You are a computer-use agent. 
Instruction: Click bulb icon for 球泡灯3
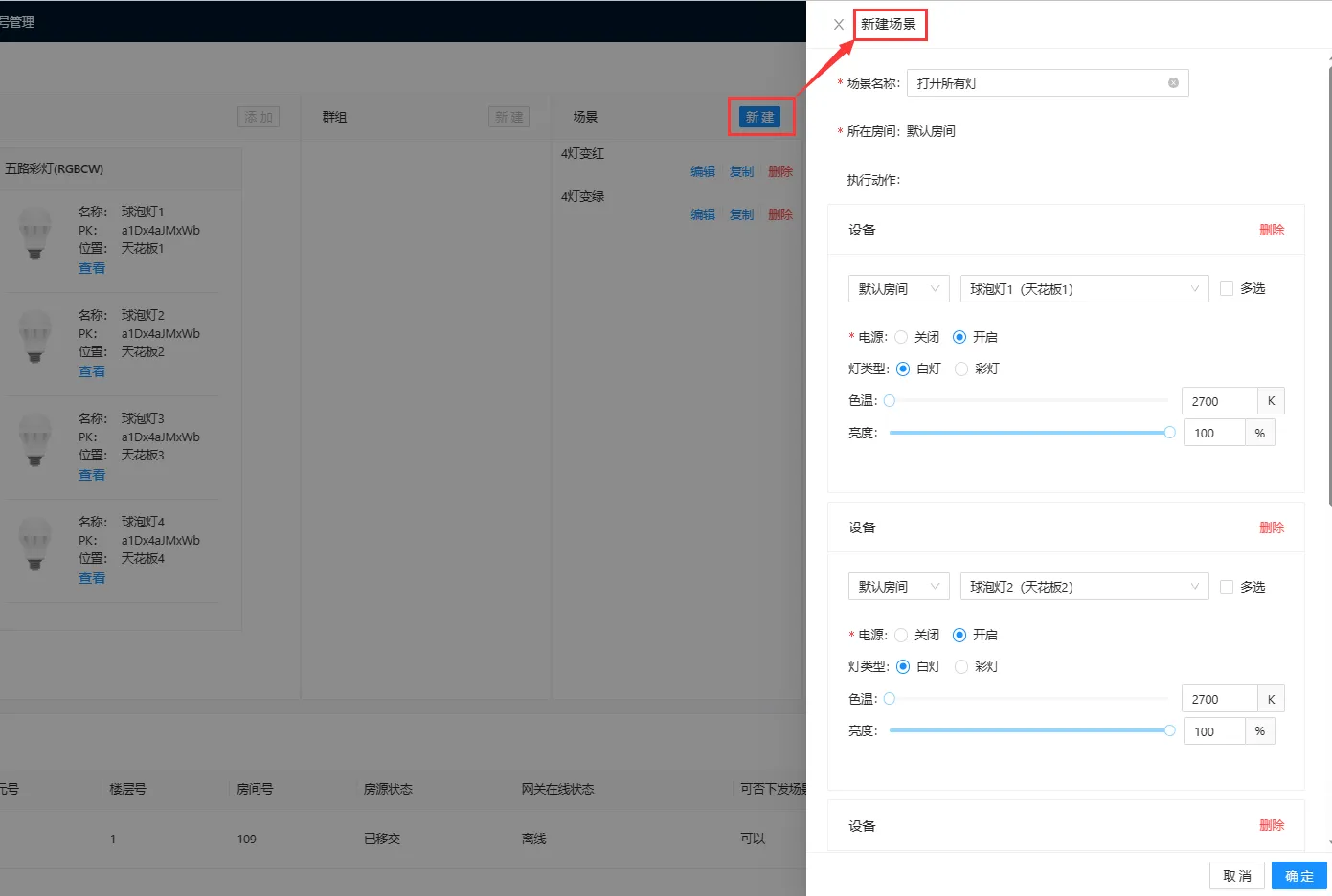[35, 440]
